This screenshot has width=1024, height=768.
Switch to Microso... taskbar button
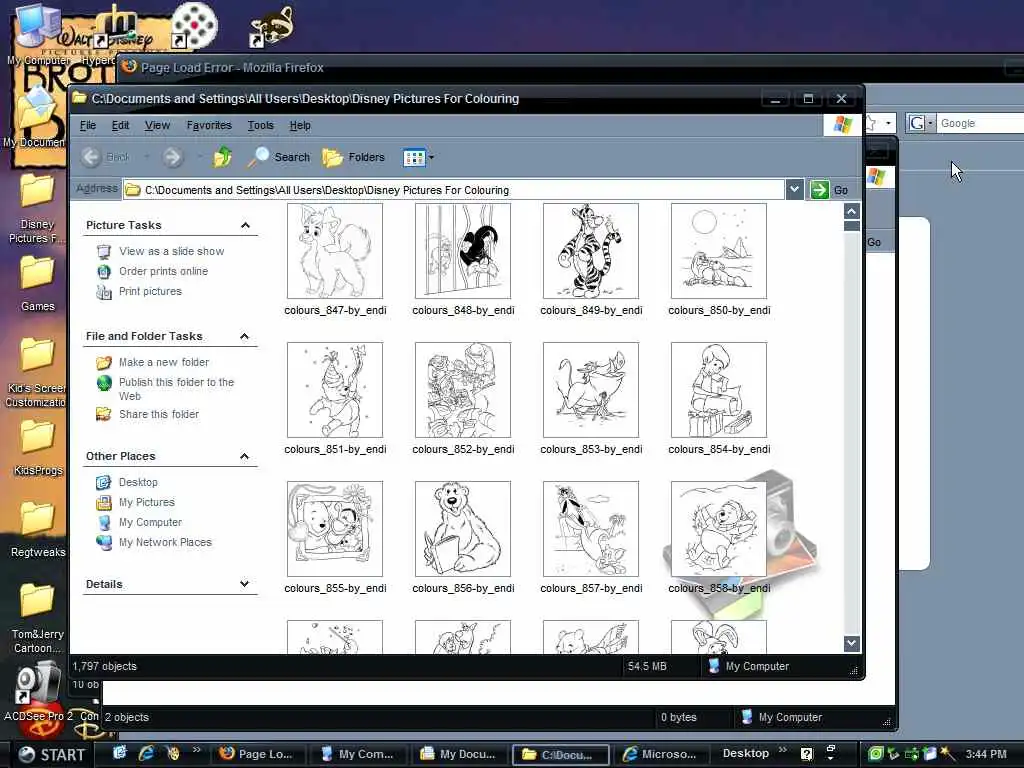coord(660,754)
